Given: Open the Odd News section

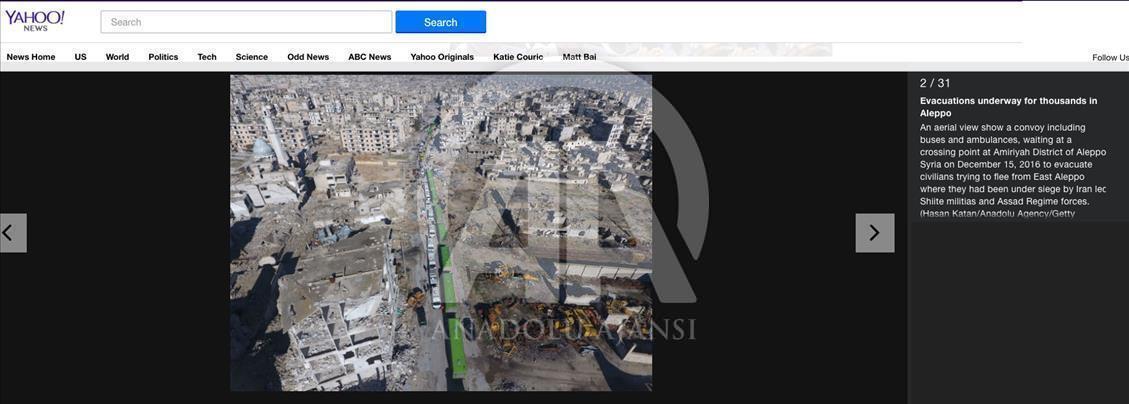Looking at the screenshot, I should [308, 57].
